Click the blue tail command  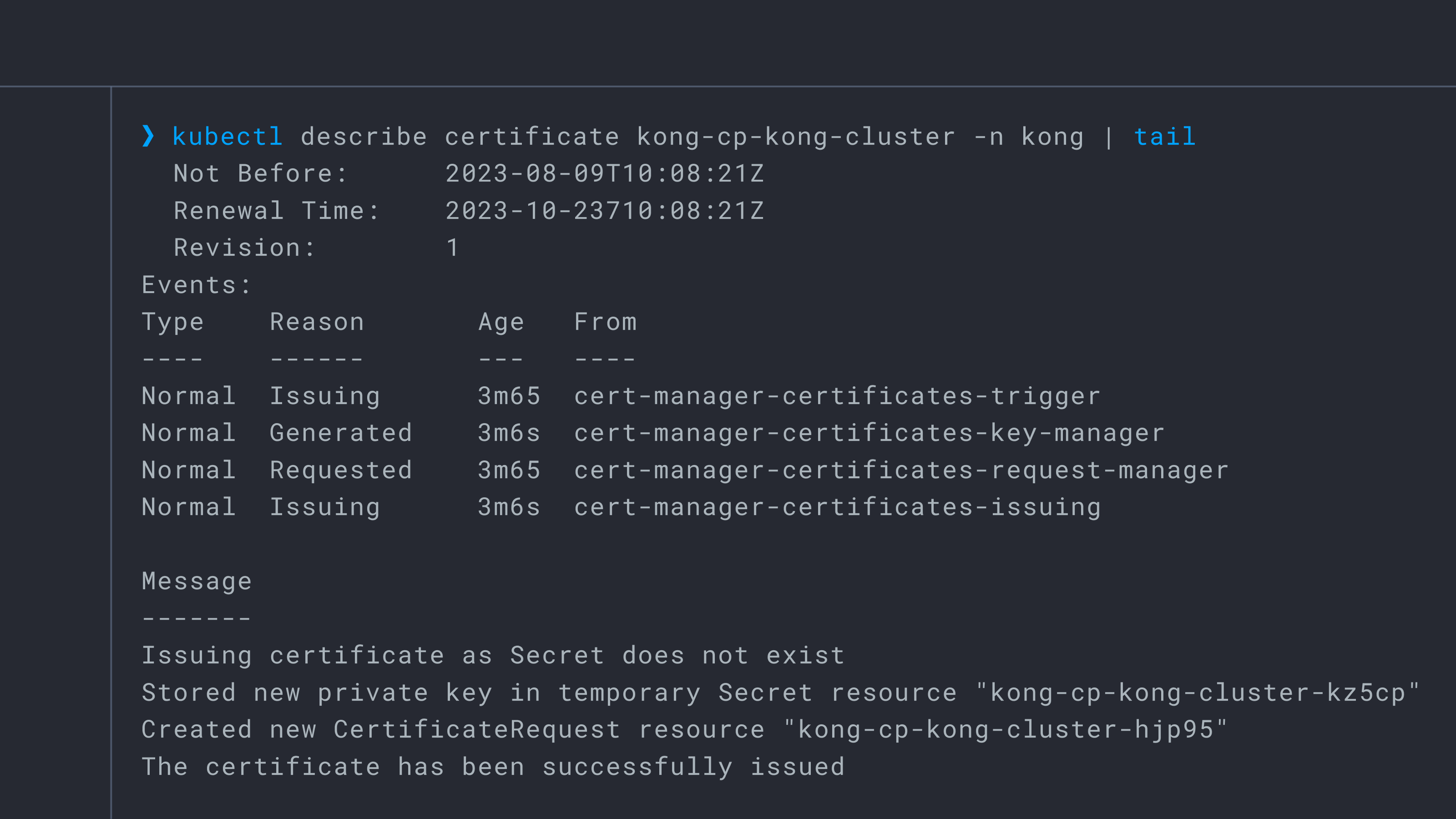[1164, 137]
